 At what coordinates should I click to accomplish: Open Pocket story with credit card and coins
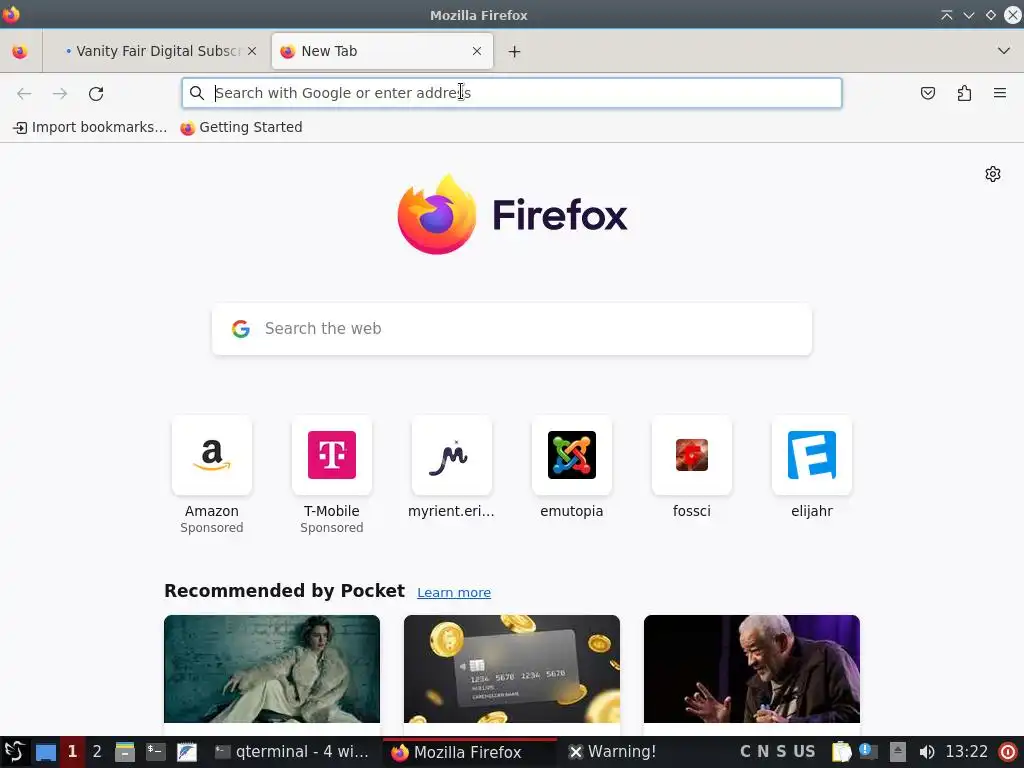coord(512,669)
